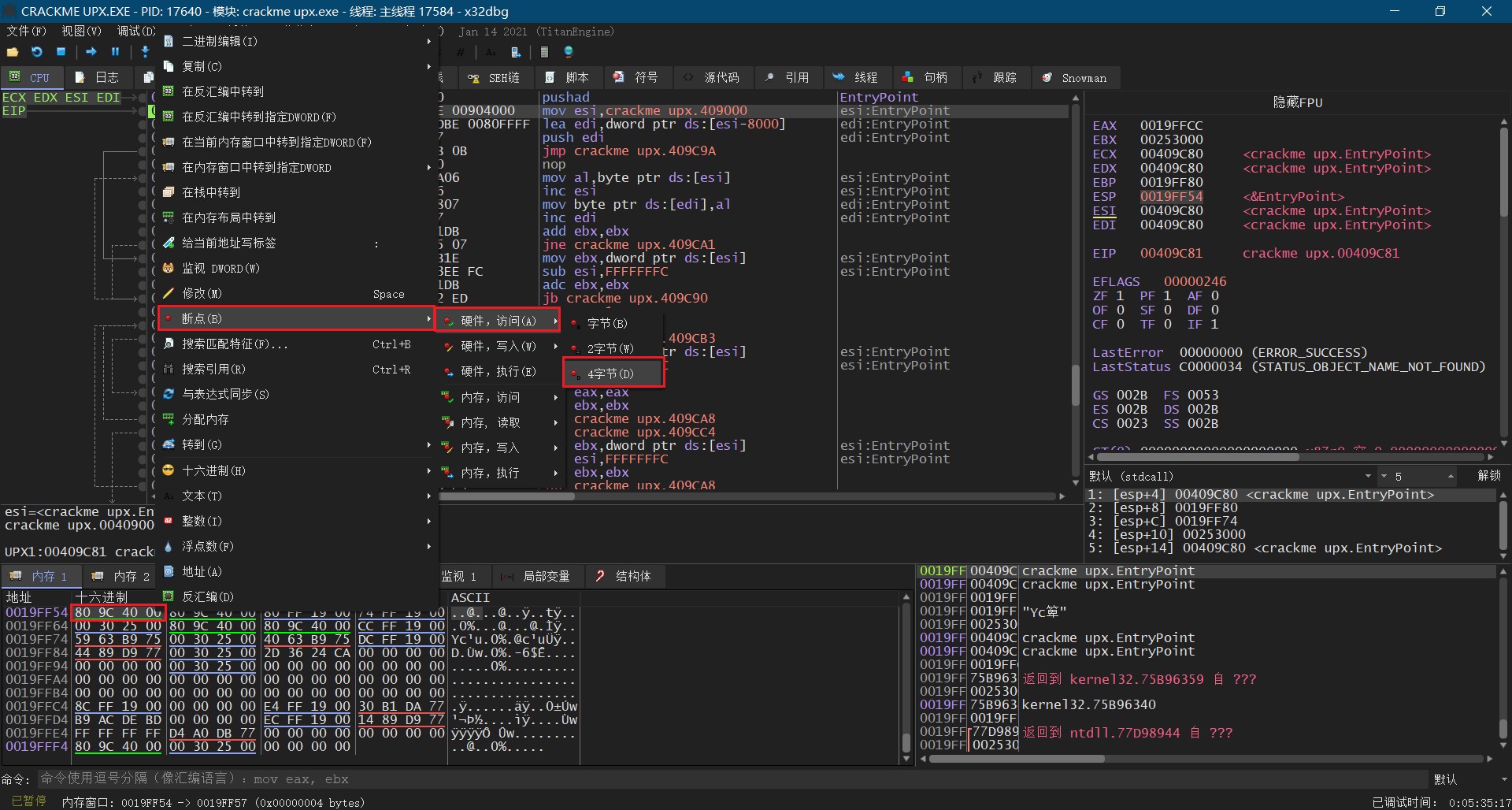Viewport: 1512px width, 810px height.
Task: Open the 二进制编辑(I) submenu
Action: click(x=220, y=41)
